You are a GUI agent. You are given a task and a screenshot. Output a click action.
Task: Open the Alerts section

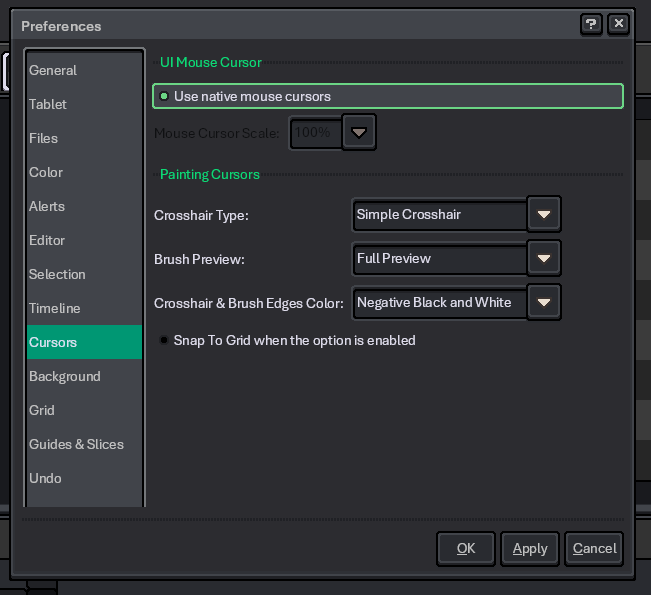click(47, 207)
